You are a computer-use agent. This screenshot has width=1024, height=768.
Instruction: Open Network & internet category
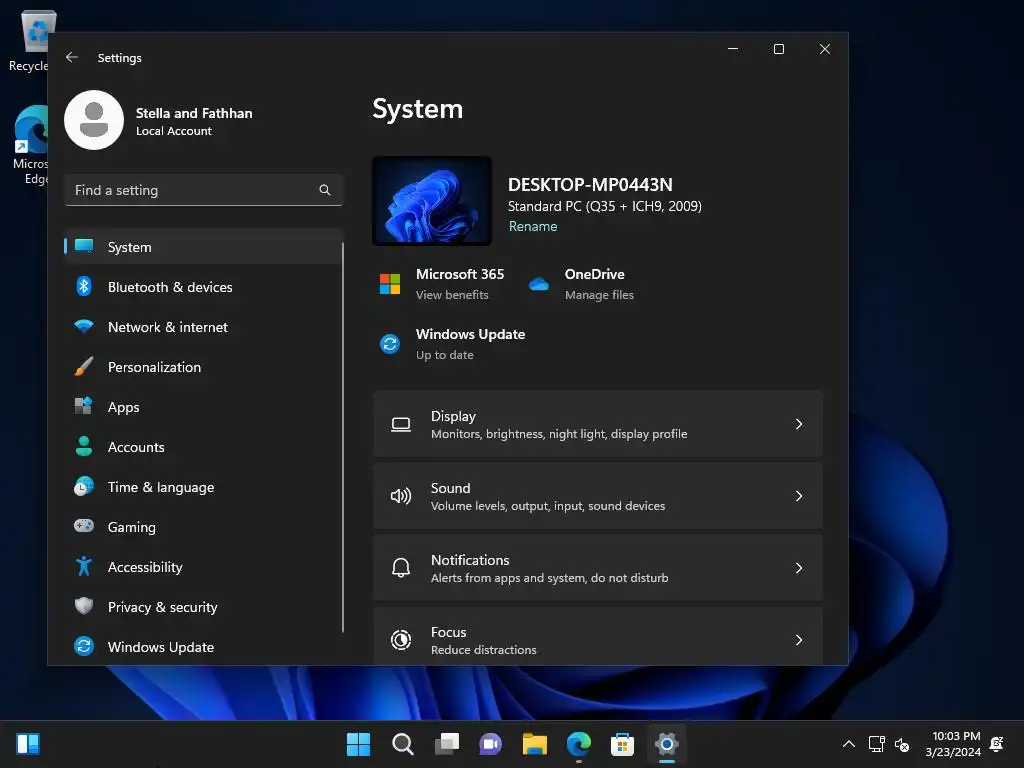point(202,327)
